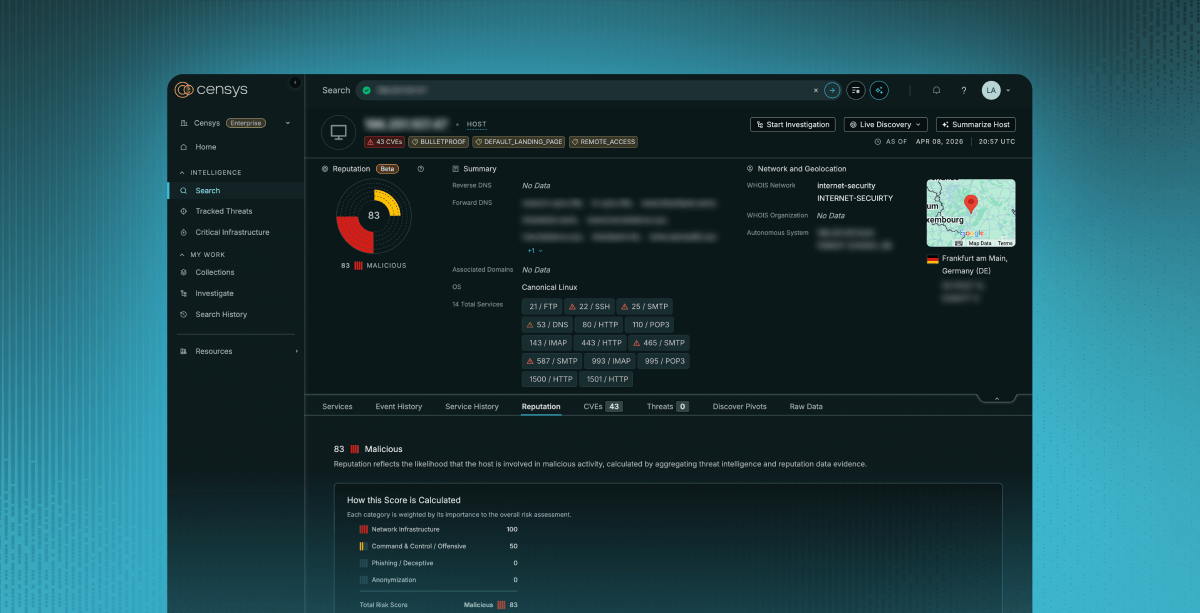Clear the search field with the X

(815, 90)
